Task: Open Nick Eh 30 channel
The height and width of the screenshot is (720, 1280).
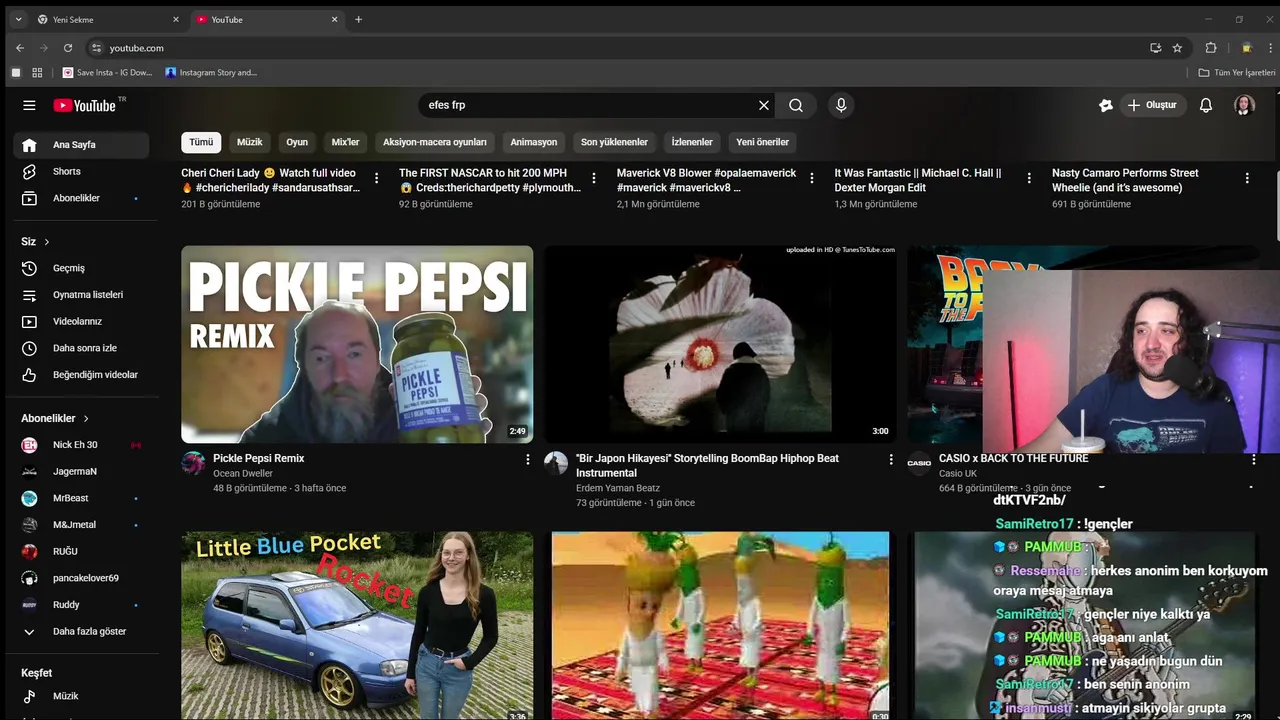Action: [x=81, y=445]
